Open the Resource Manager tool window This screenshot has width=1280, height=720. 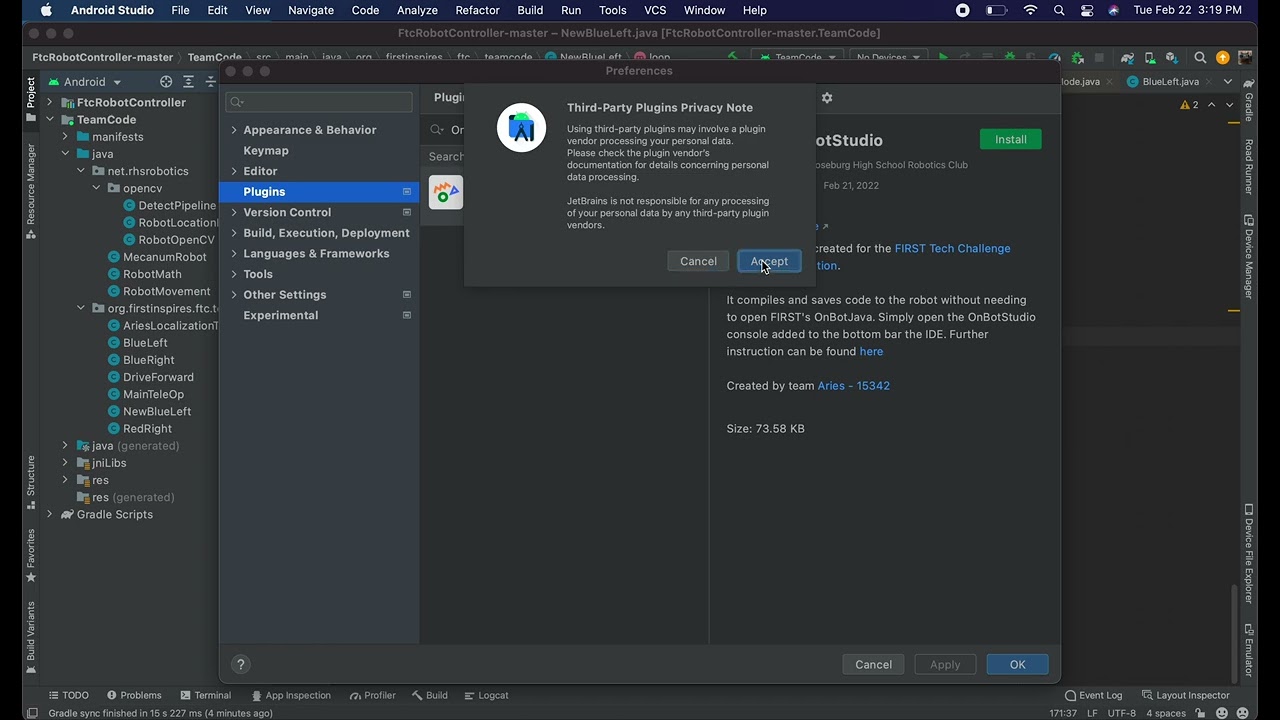31,190
